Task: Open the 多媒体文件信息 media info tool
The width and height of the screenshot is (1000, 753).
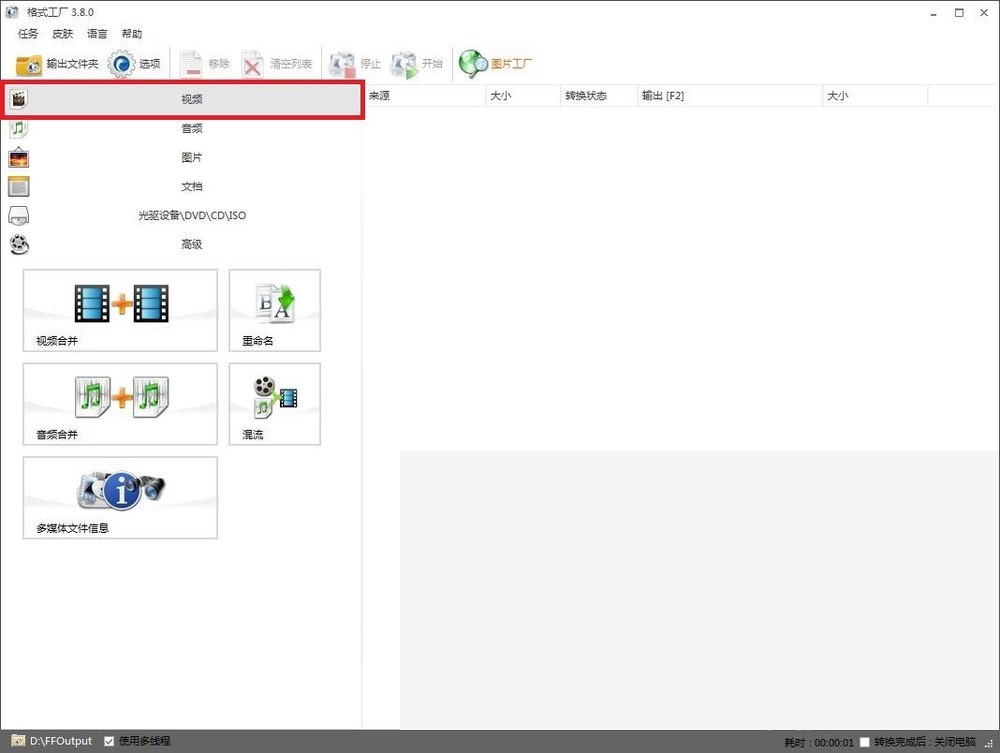Action: tap(121, 498)
